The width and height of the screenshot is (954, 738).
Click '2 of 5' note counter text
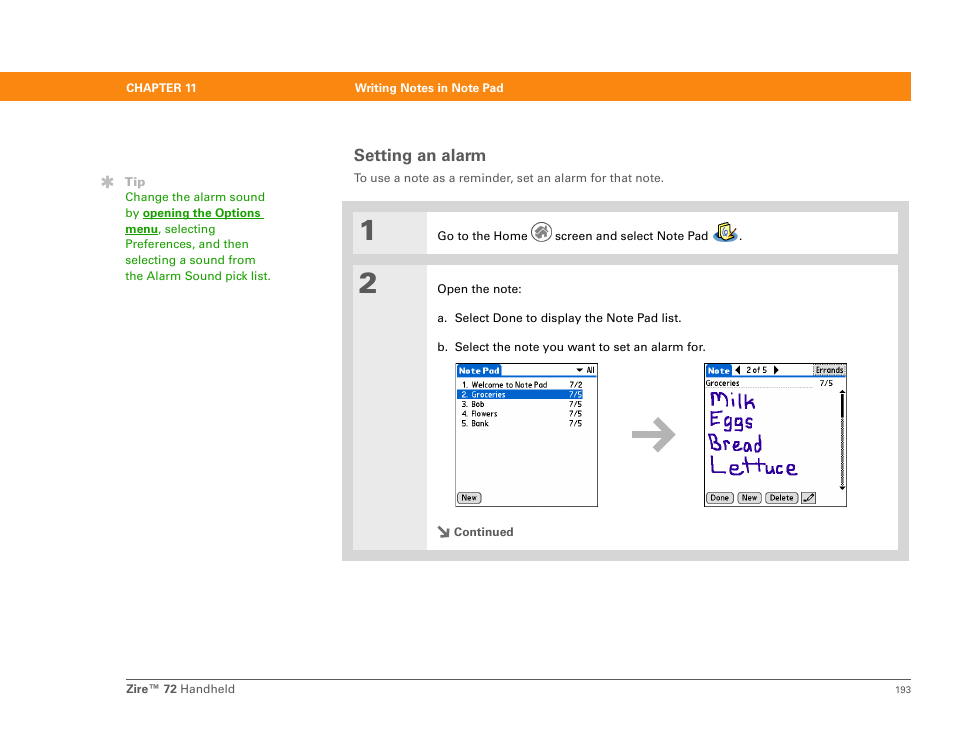click(x=756, y=370)
